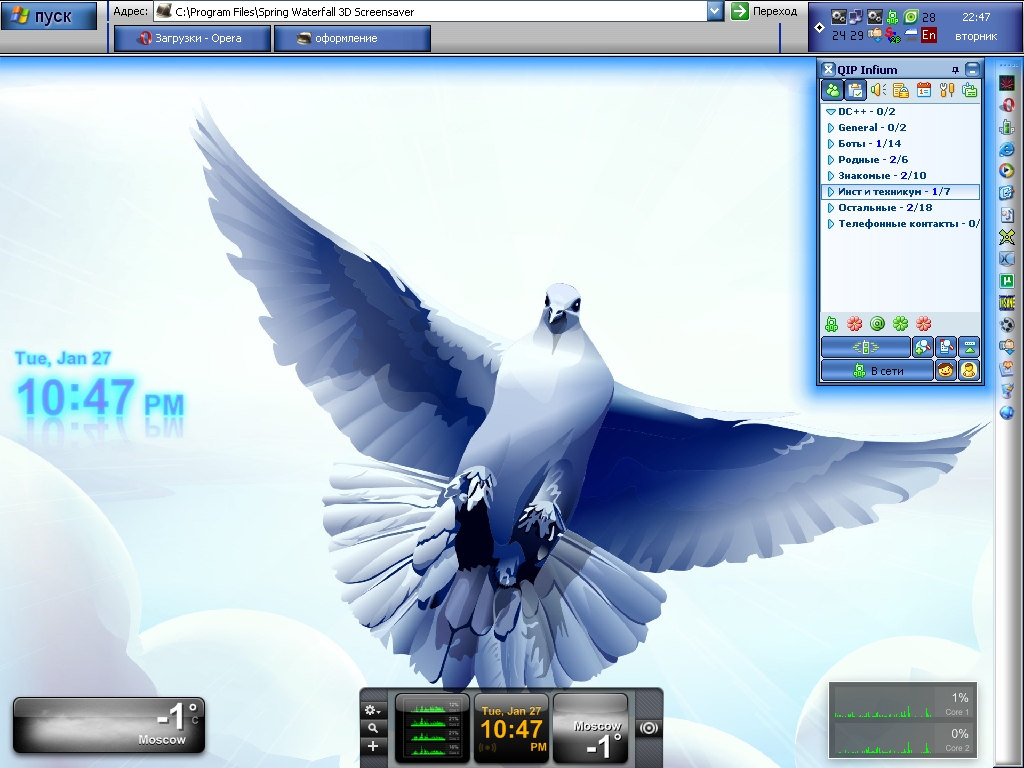
Task: Click the add/find contacts icon in QIP
Action: point(922,347)
